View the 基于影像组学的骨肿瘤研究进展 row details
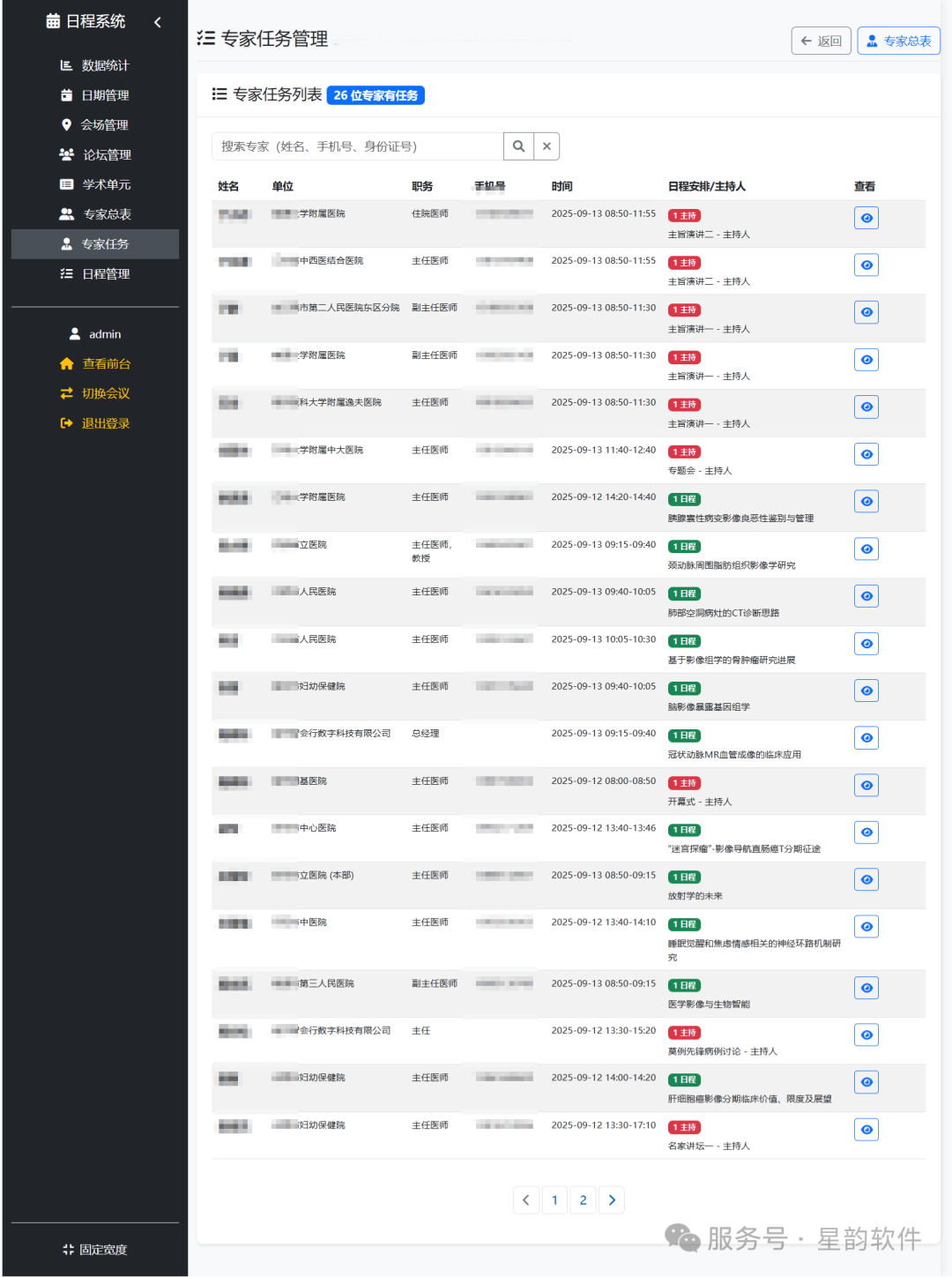This screenshot has width=952, height=1277. (866, 644)
